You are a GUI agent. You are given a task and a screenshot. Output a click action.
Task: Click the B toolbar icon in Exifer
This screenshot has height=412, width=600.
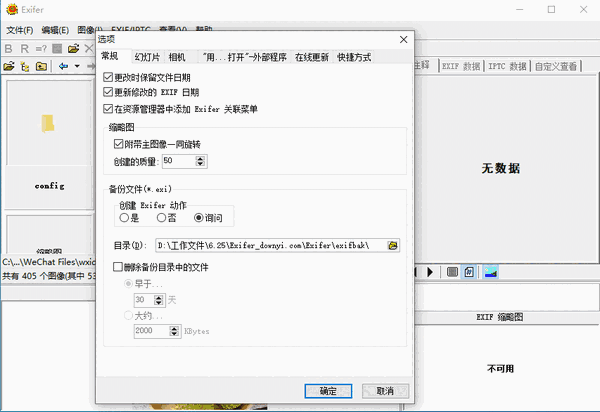[x=8, y=49]
